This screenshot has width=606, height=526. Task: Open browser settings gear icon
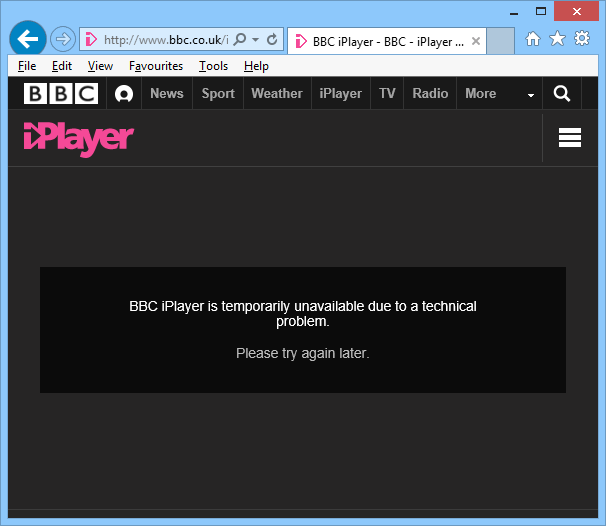click(x=582, y=39)
